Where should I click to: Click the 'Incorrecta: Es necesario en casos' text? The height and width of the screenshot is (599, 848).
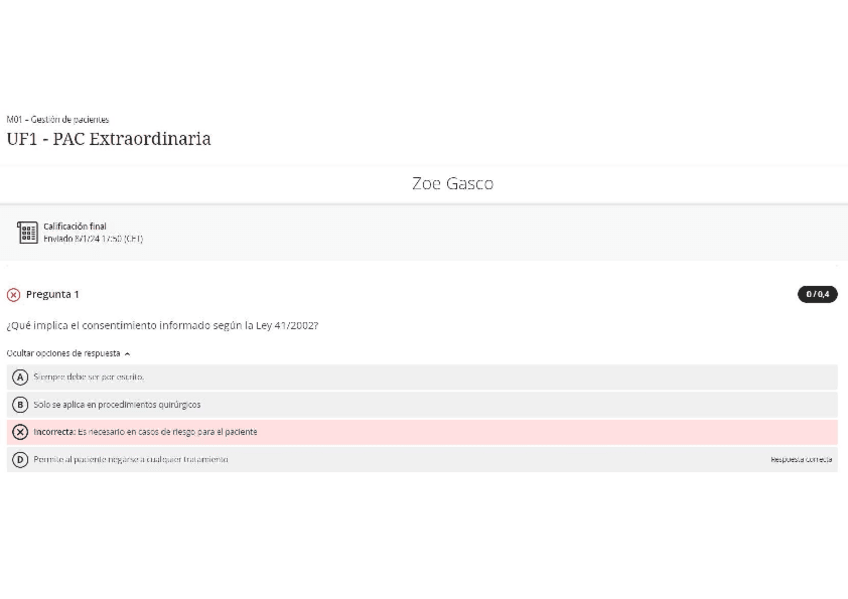pos(145,432)
